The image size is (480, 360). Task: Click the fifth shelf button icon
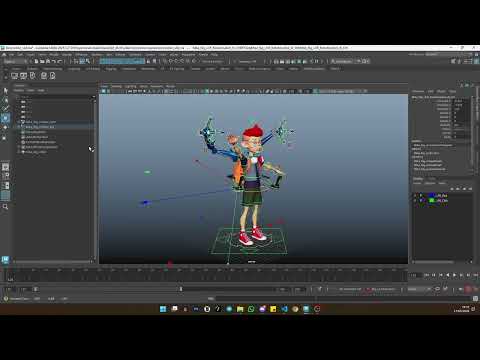53,76
